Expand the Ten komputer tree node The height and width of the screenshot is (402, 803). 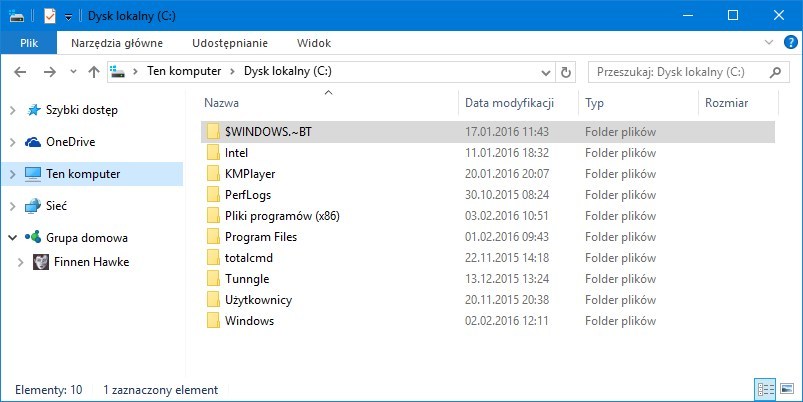13,174
